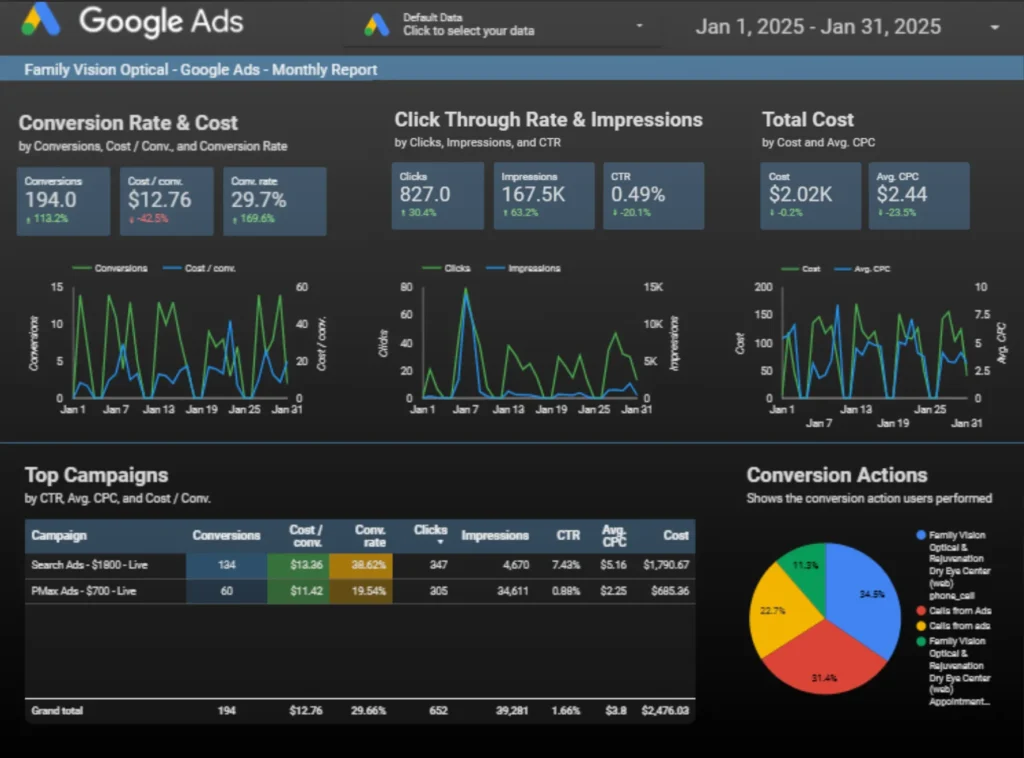1024x758 pixels.
Task: Click the green Clicks chart legend entry
Action: point(446,268)
